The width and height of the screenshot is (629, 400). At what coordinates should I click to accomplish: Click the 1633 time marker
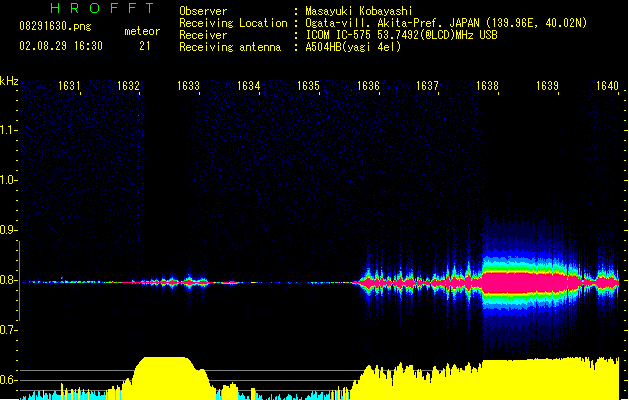point(189,86)
